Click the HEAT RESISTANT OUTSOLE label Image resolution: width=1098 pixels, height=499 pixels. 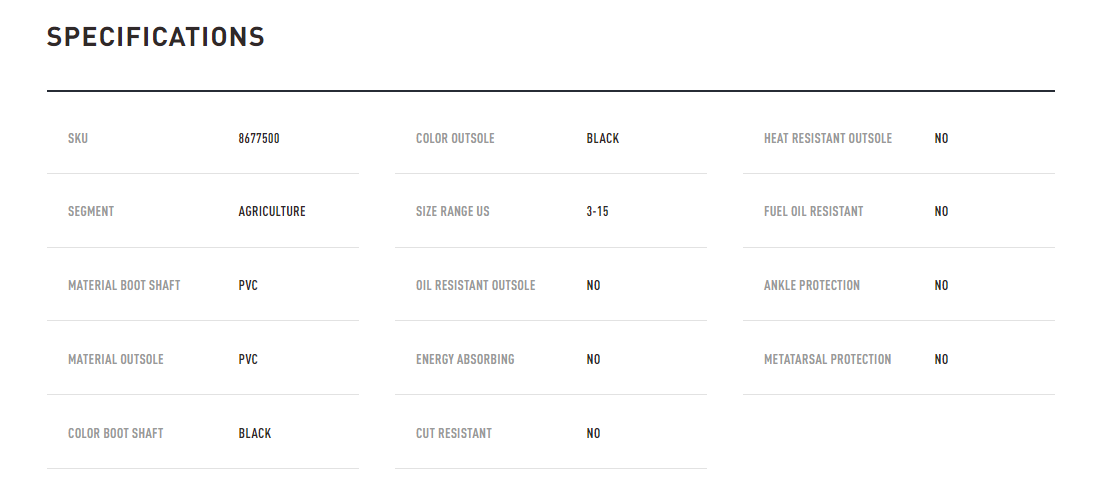[x=828, y=139]
